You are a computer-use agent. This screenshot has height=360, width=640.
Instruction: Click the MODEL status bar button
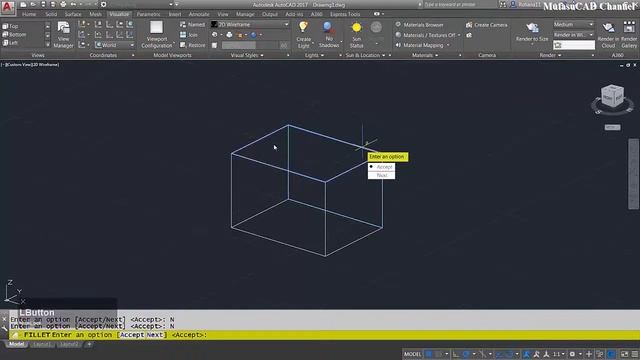412,354
